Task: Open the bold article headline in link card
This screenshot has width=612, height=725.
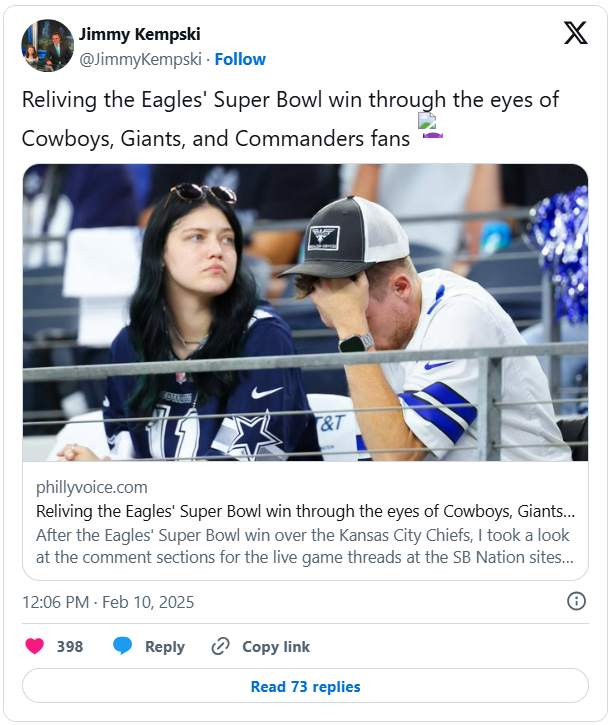Action: pos(305,511)
